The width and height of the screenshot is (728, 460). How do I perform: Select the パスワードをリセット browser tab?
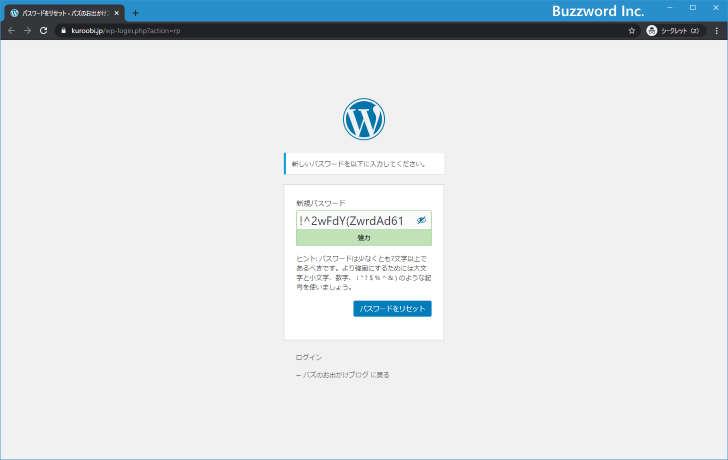pos(65,13)
